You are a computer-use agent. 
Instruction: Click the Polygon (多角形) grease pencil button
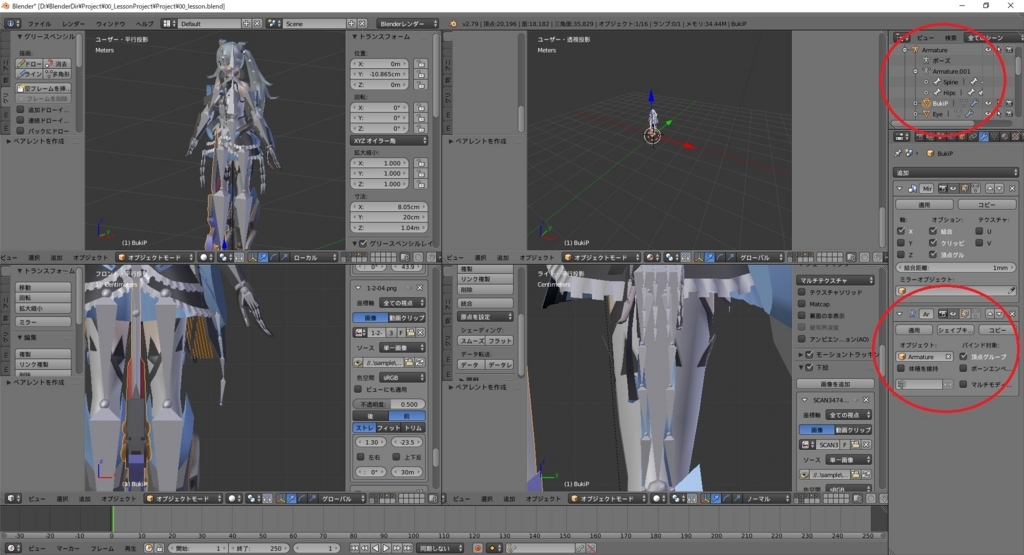pos(57,74)
